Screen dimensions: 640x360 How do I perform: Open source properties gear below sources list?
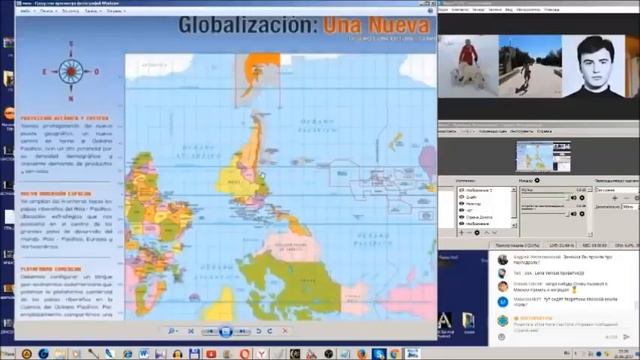pos(477,233)
